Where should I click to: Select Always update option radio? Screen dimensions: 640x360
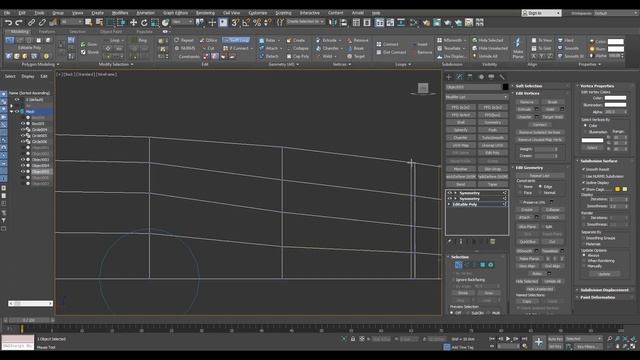pyautogui.click(x=584, y=255)
